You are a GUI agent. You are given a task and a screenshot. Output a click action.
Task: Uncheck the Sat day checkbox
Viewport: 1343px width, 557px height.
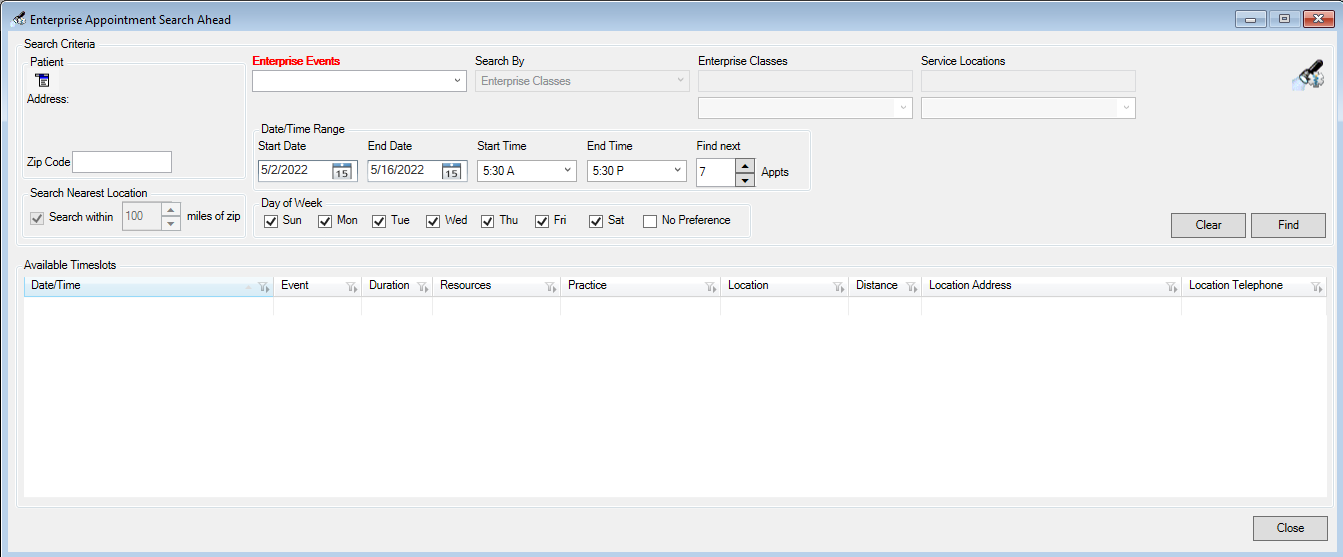tap(596, 221)
